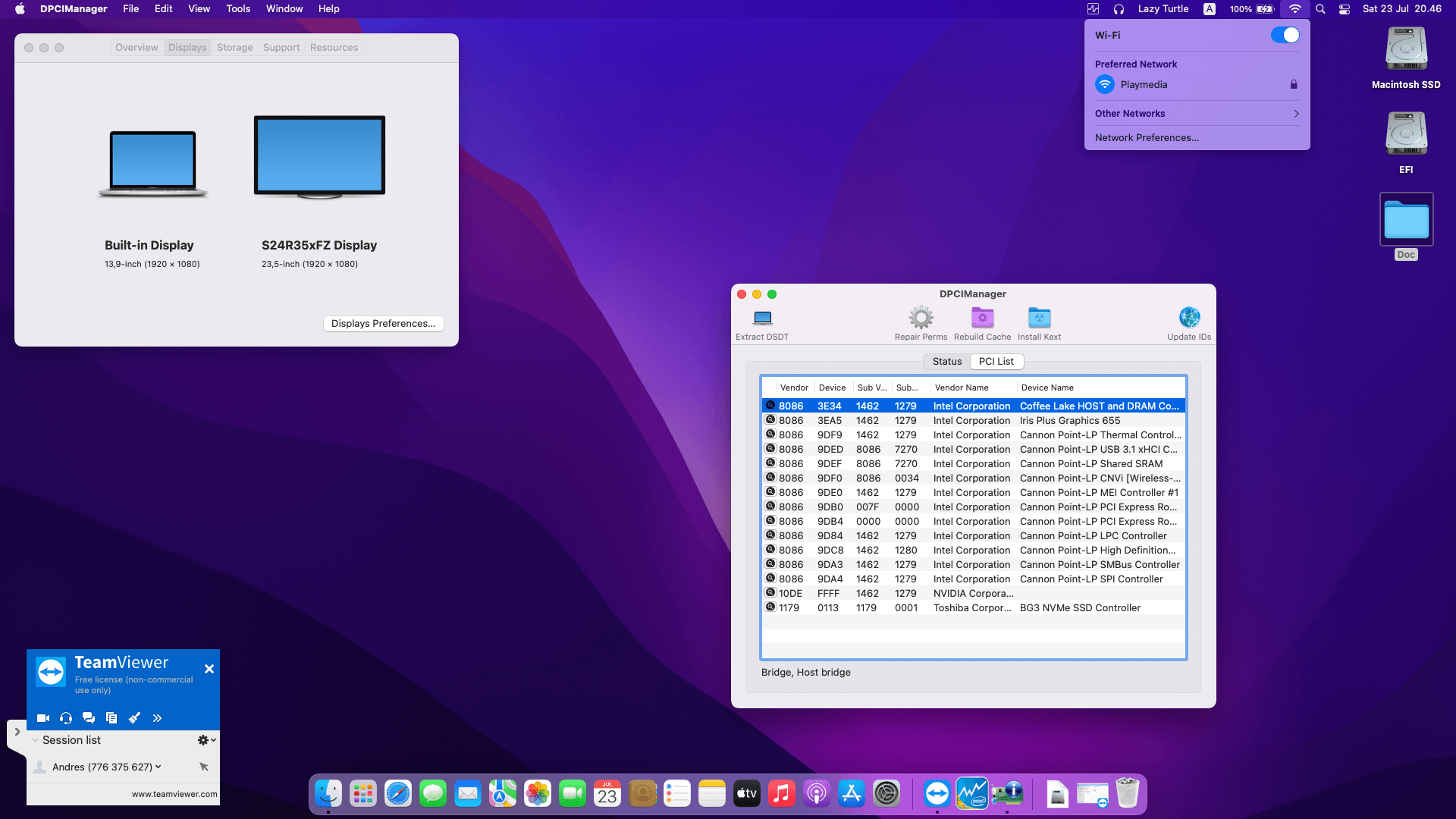Start video in TeamViewer panel

pyautogui.click(x=43, y=718)
